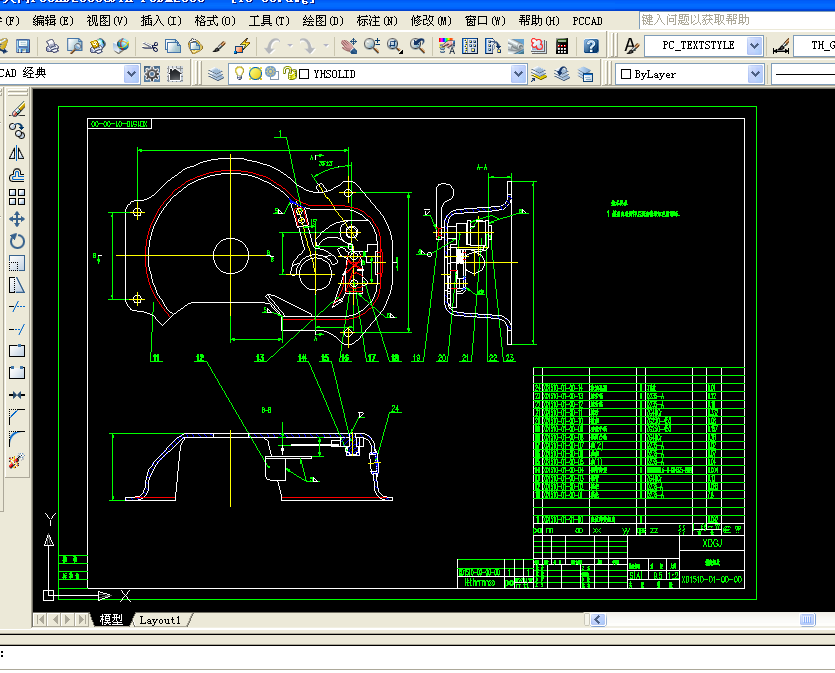Select the Trim tool

point(17,307)
